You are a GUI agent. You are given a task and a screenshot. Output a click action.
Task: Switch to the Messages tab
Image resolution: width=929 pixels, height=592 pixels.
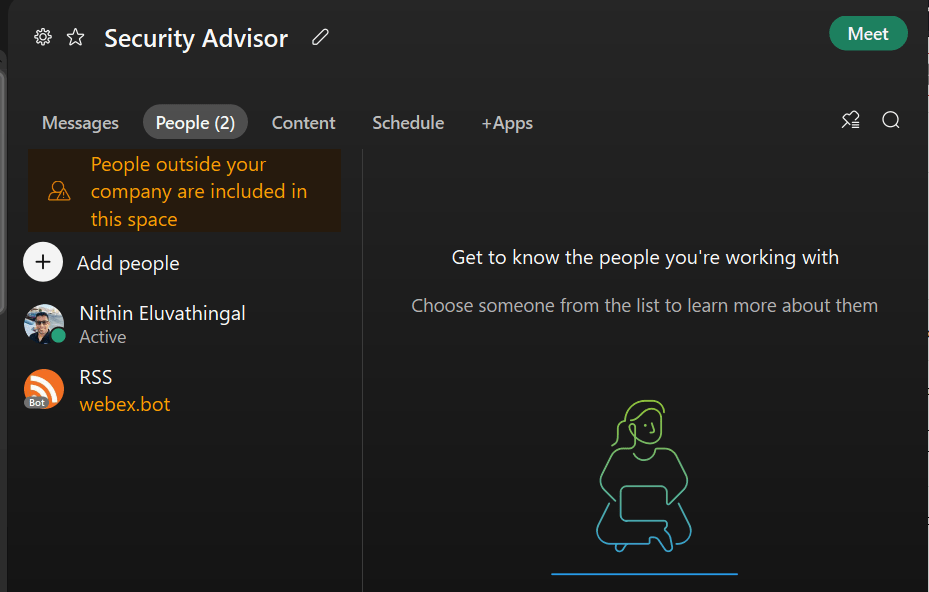80,123
